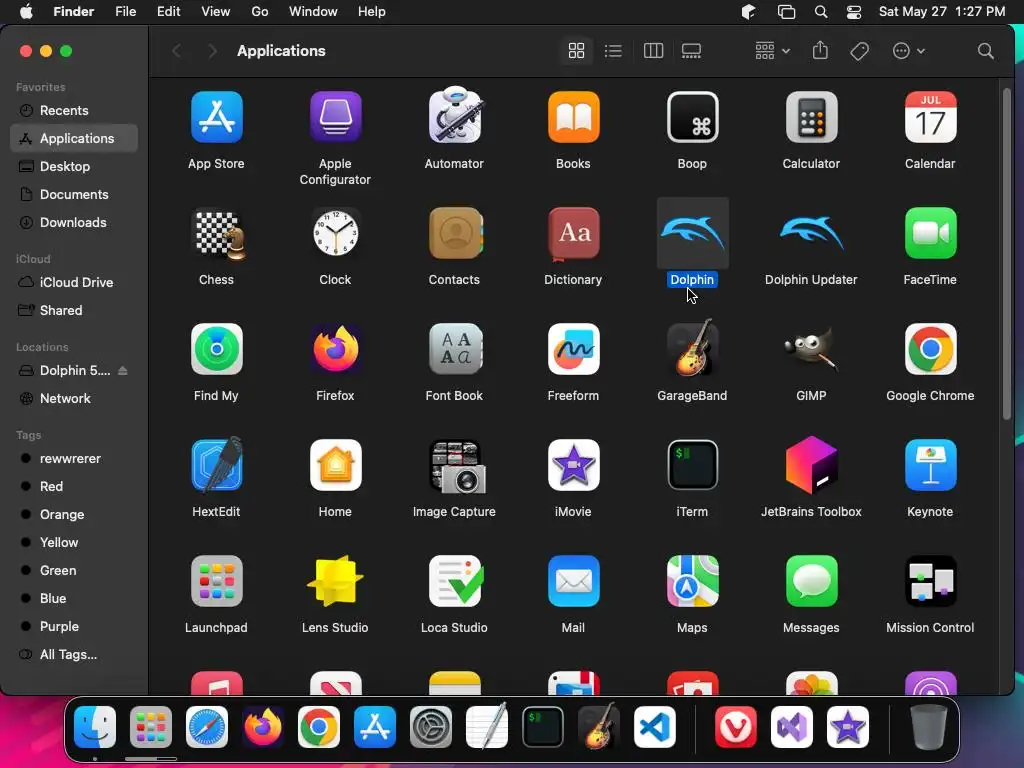Click the Finder search magnifier
Screen dimensions: 1024x768
point(985,51)
